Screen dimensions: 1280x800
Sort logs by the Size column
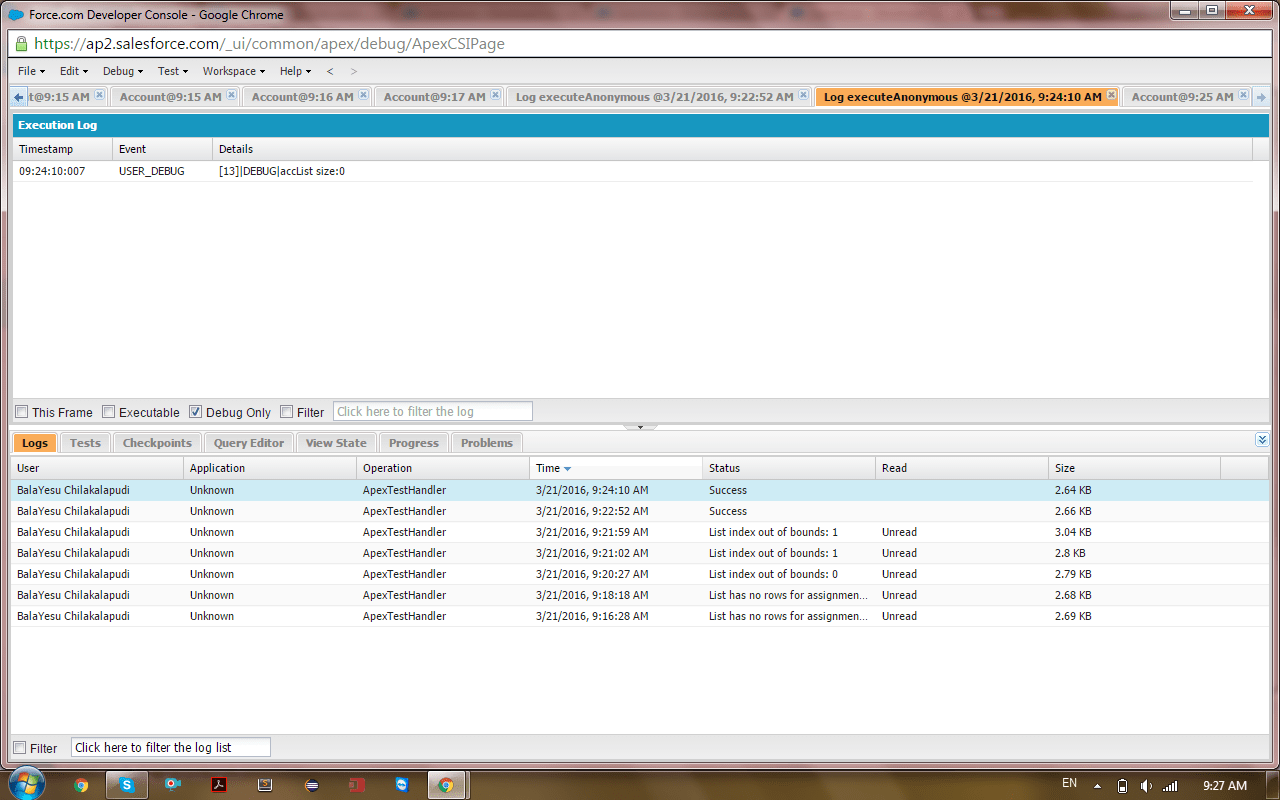pyautogui.click(x=1135, y=468)
